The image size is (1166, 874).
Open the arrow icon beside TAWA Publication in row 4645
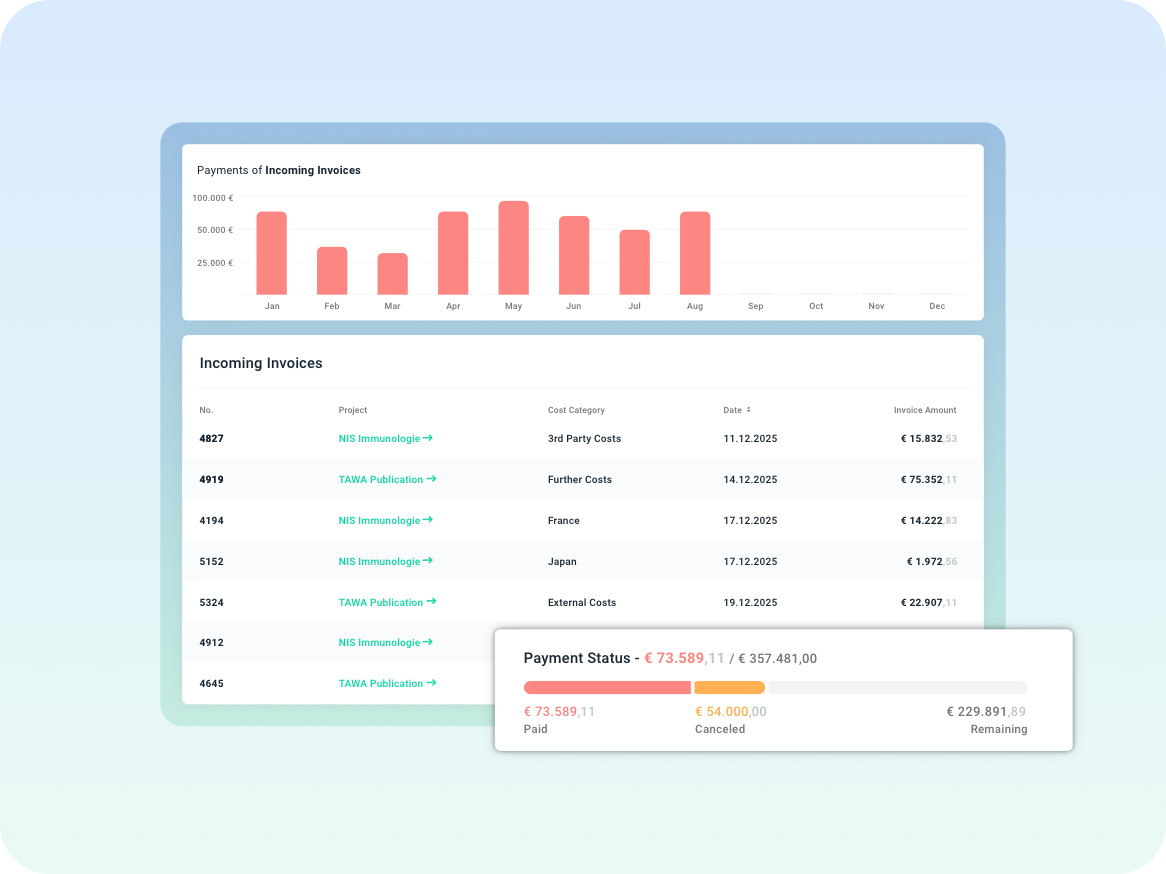[432, 683]
